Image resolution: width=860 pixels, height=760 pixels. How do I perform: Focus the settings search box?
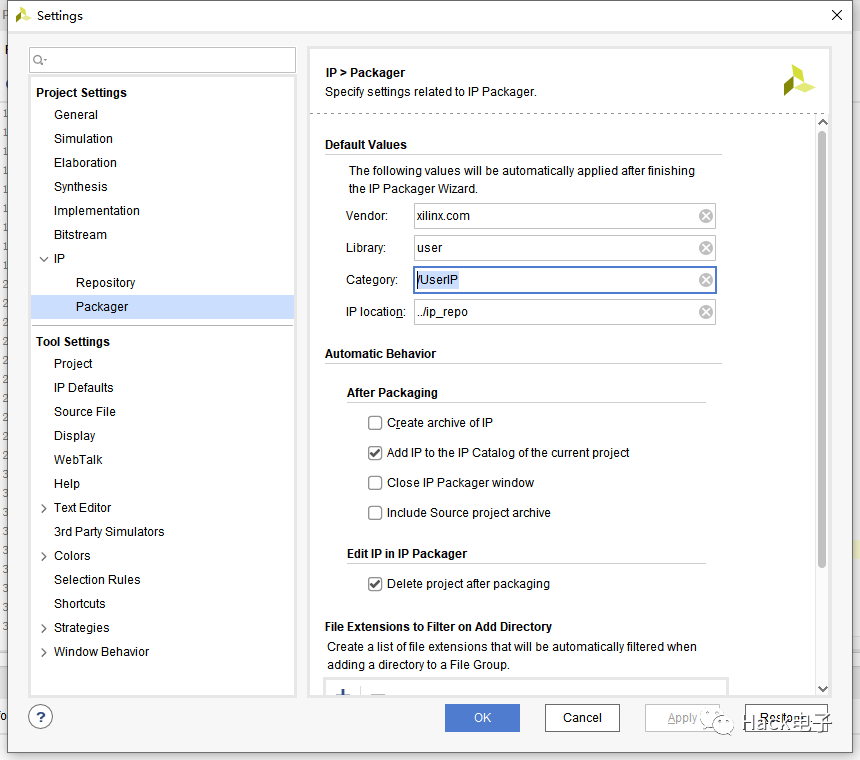[162, 60]
